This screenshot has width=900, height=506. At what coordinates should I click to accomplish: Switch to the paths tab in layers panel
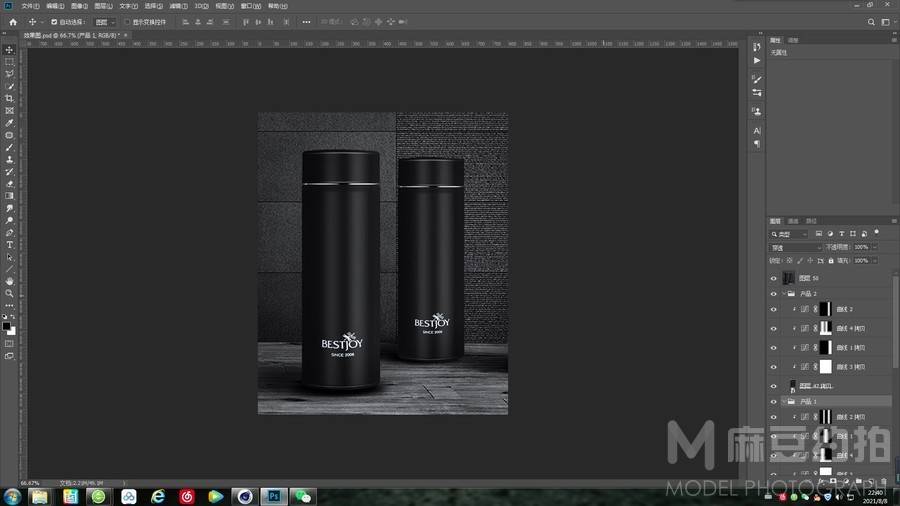tap(811, 221)
